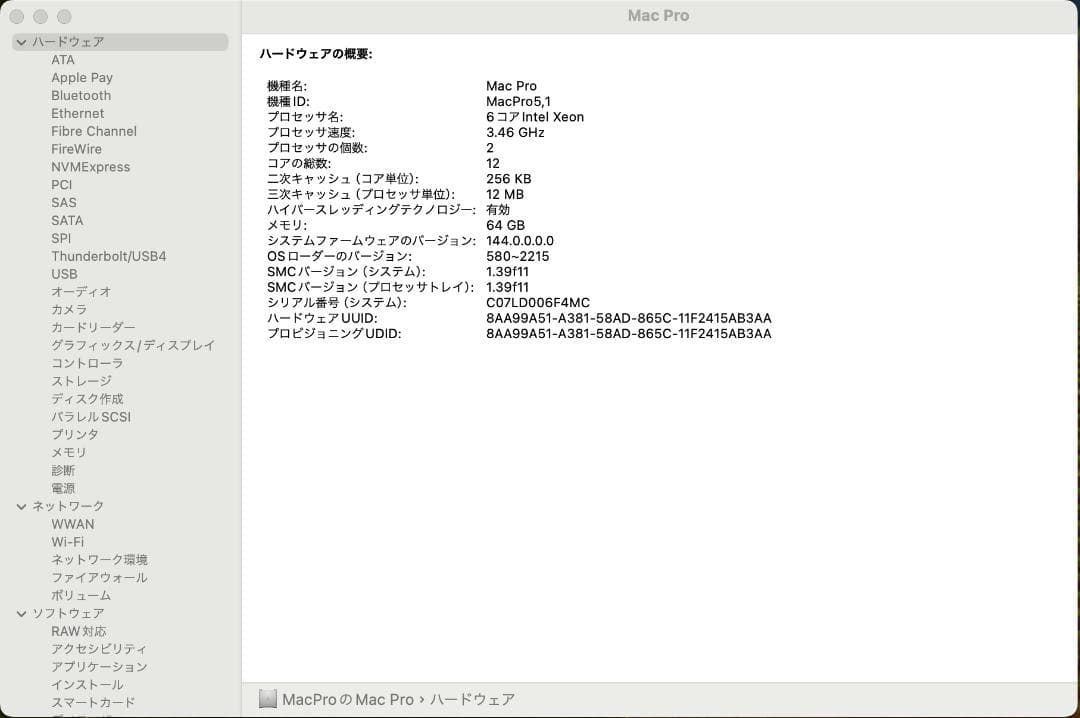Select the ソフトウェア sidebar heading
Image resolution: width=1080 pixels, height=718 pixels.
(68, 614)
